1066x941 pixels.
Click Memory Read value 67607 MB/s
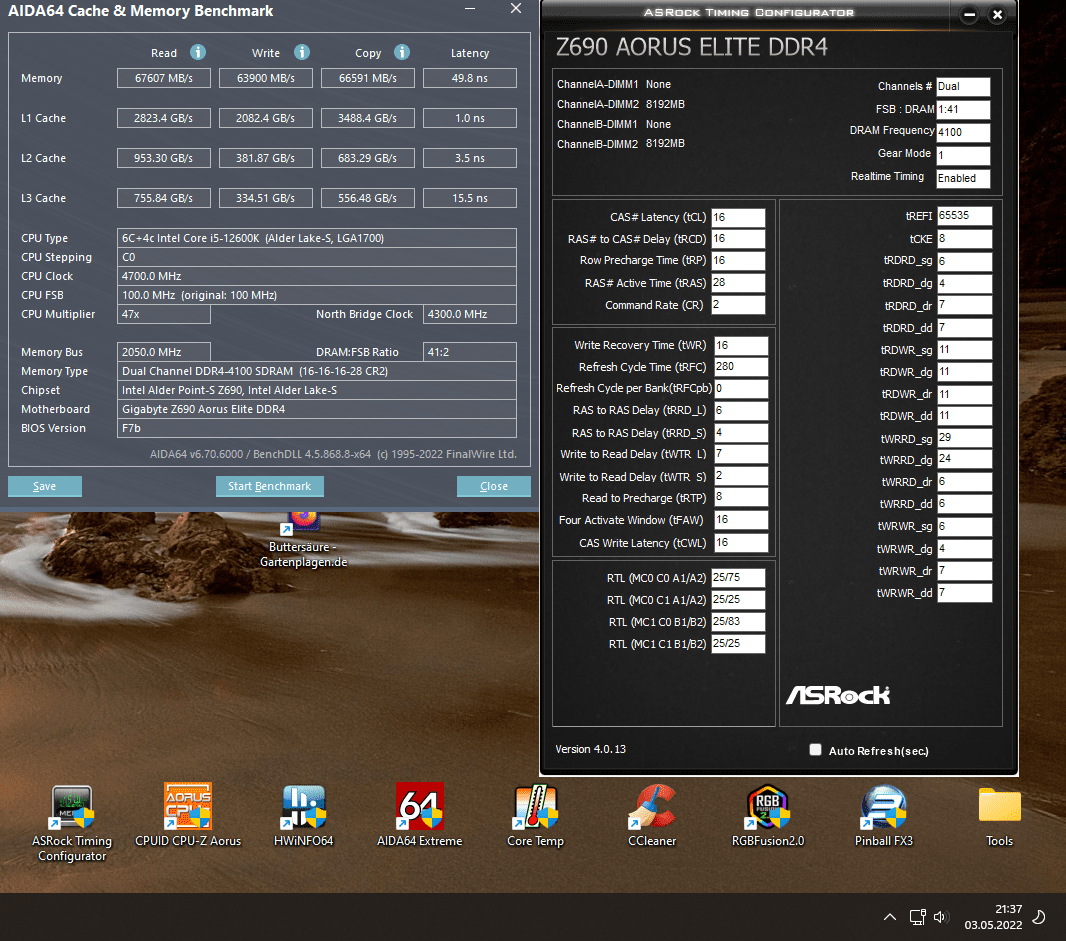click(164, 78)
